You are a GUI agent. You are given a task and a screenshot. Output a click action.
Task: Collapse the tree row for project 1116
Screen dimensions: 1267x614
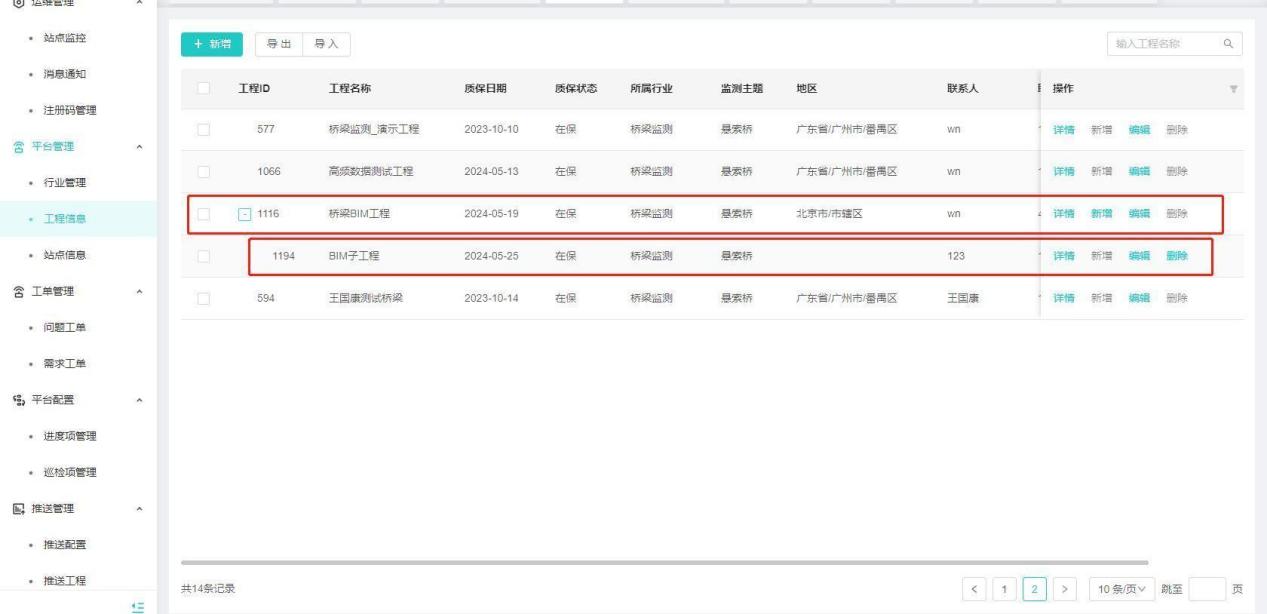(x=244, y=214)
